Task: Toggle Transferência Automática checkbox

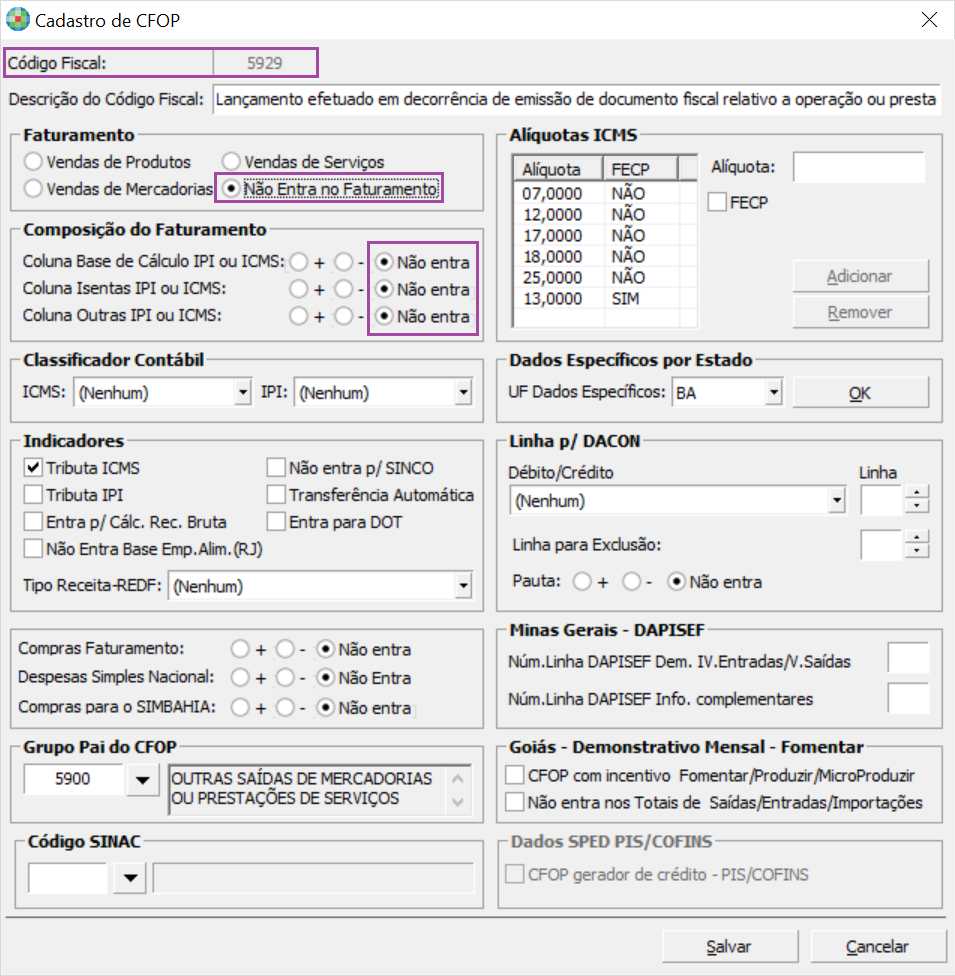Action: (x=276, y=495)
